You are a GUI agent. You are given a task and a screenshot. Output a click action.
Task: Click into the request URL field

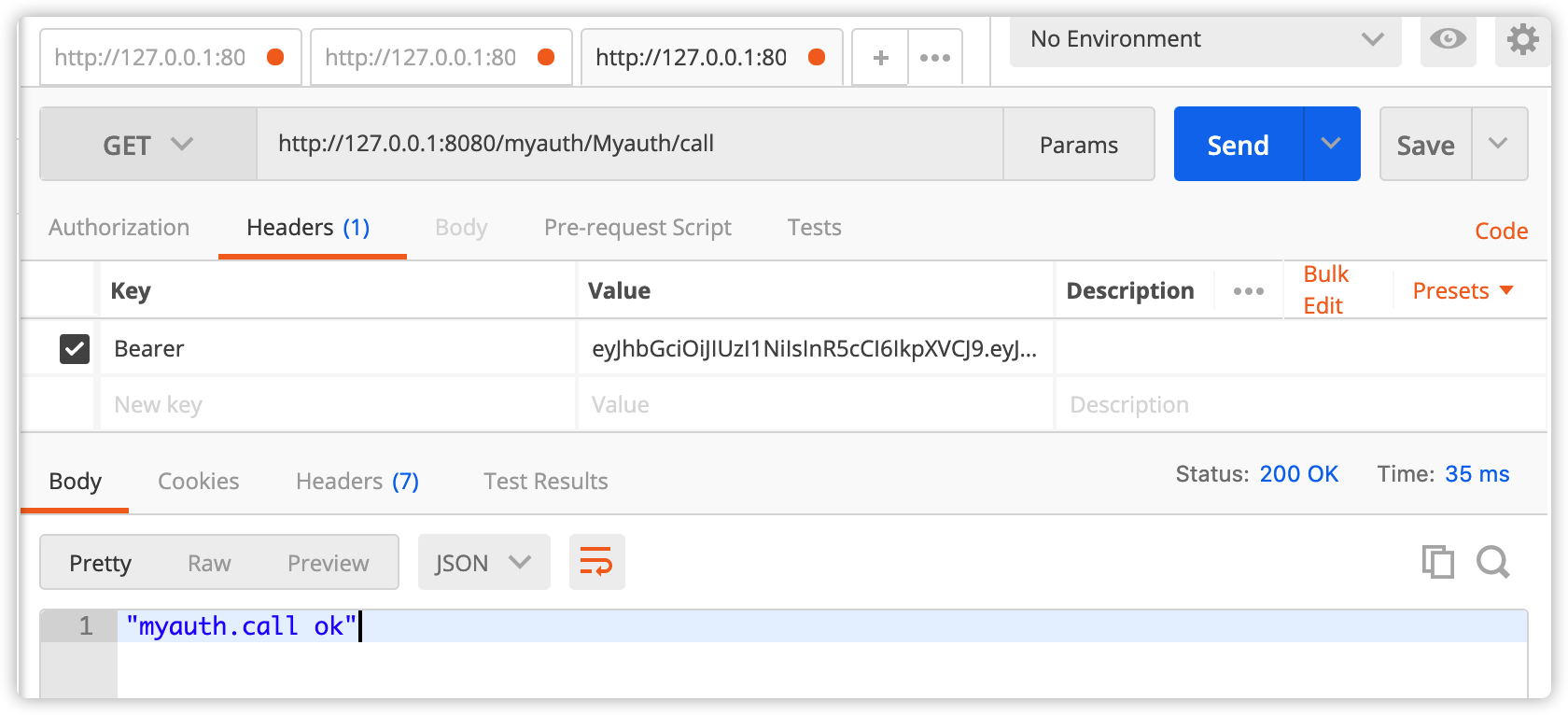[630, 144]
